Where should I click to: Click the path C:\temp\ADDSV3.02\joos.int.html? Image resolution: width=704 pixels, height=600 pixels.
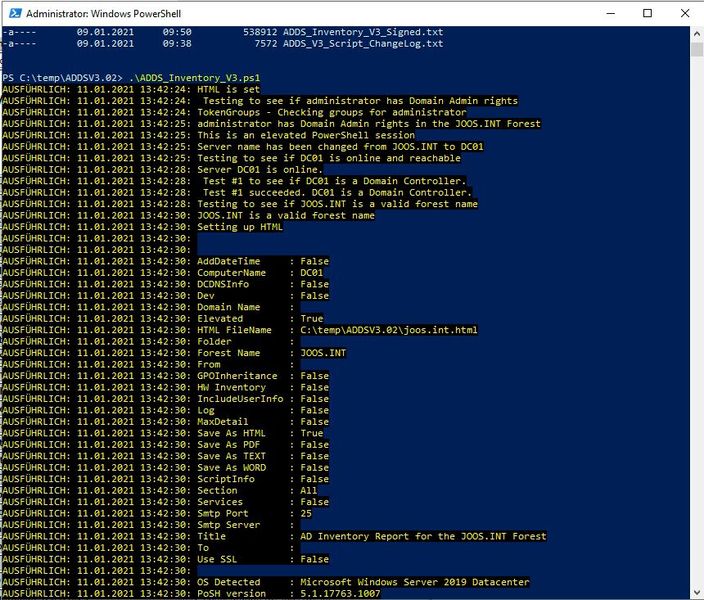[389, 330]
